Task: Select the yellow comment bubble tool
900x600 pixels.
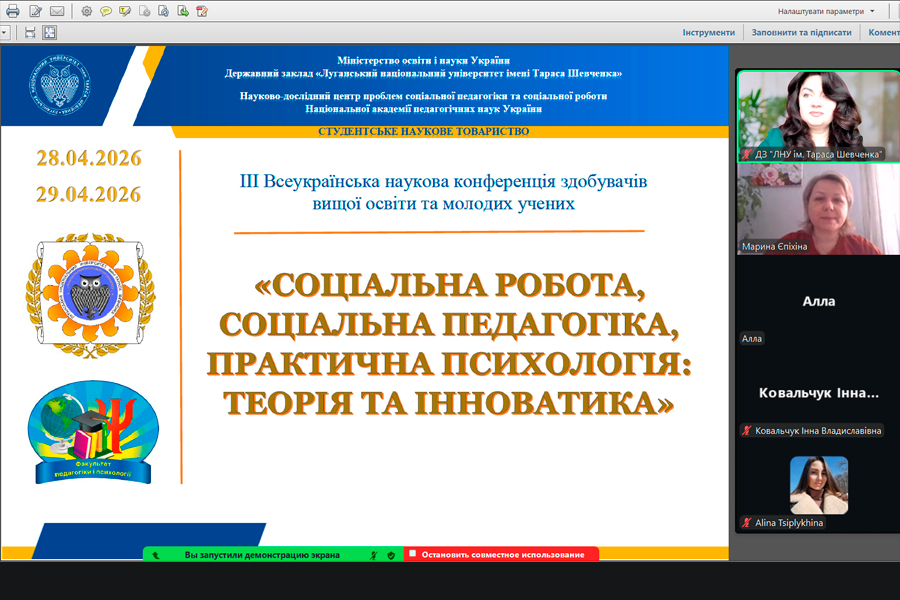Action: (105, 11)
